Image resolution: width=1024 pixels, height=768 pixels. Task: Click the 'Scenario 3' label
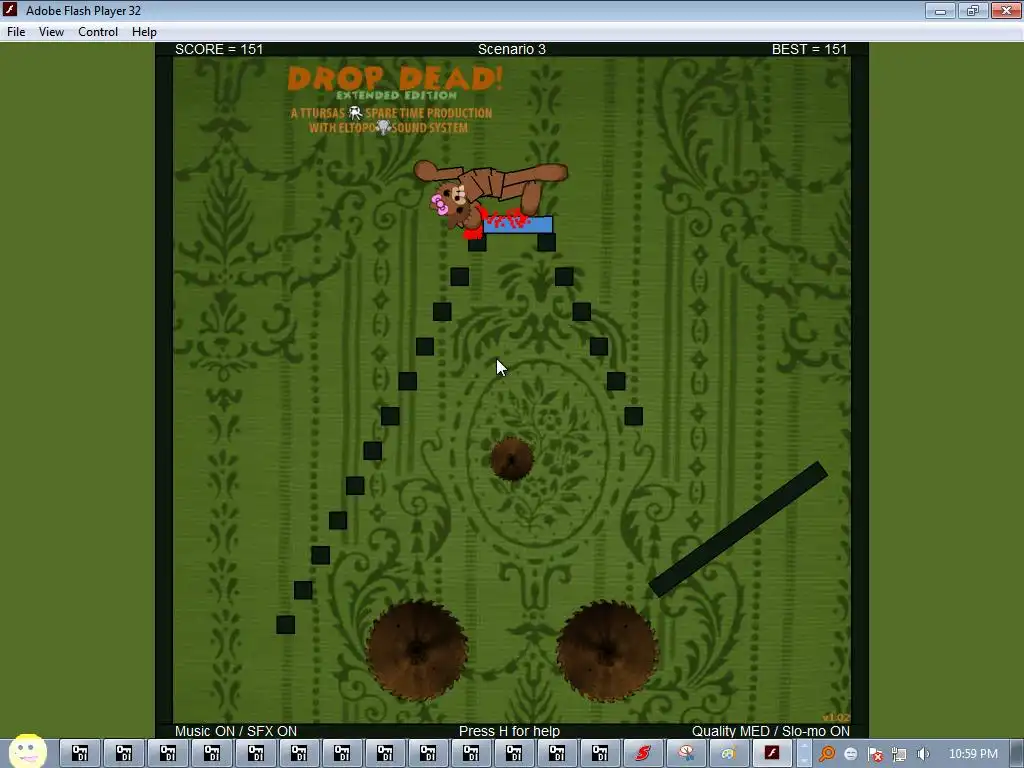pyautogui.click(x=511, y=50)
